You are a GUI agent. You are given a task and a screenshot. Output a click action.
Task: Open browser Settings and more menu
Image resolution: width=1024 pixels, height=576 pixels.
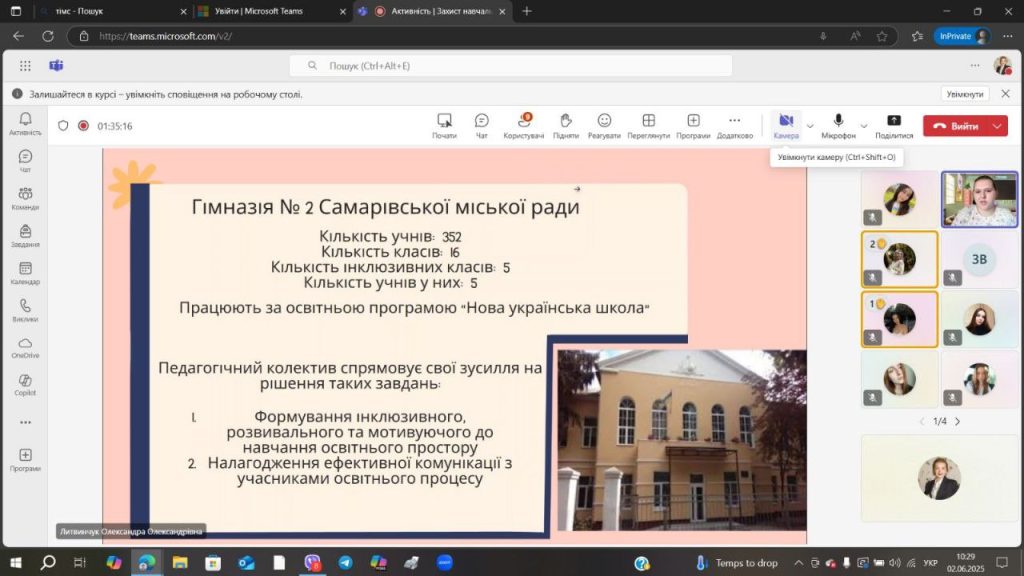tap(1008, 36)
